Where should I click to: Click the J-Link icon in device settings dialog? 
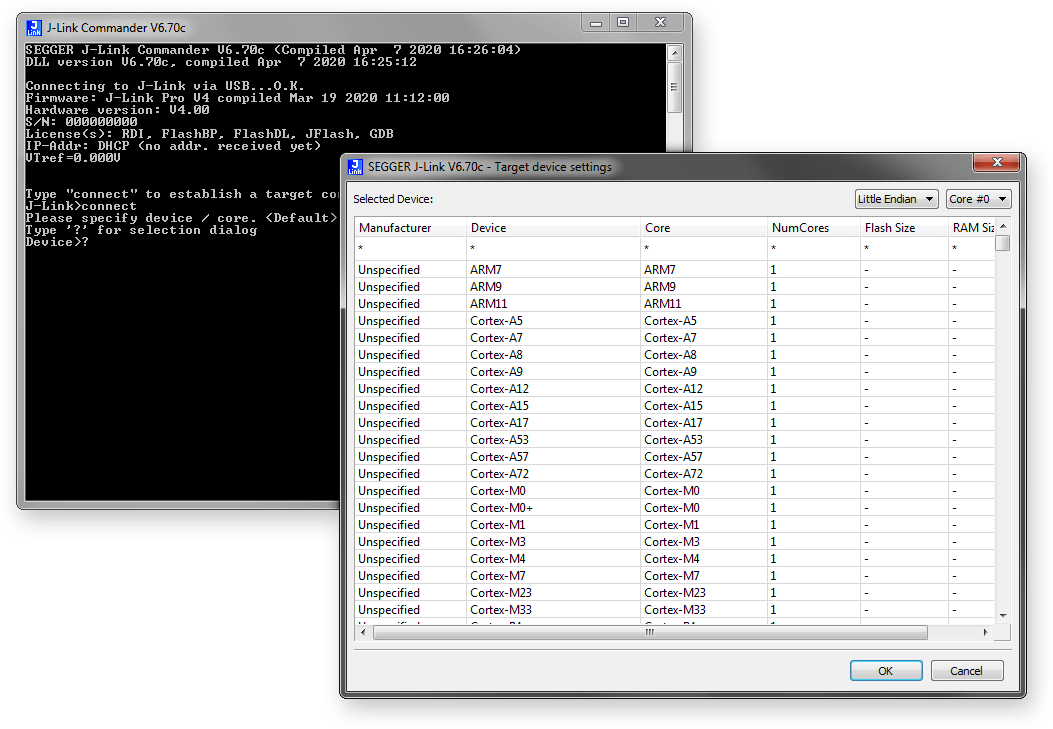(x=355, y=167)
